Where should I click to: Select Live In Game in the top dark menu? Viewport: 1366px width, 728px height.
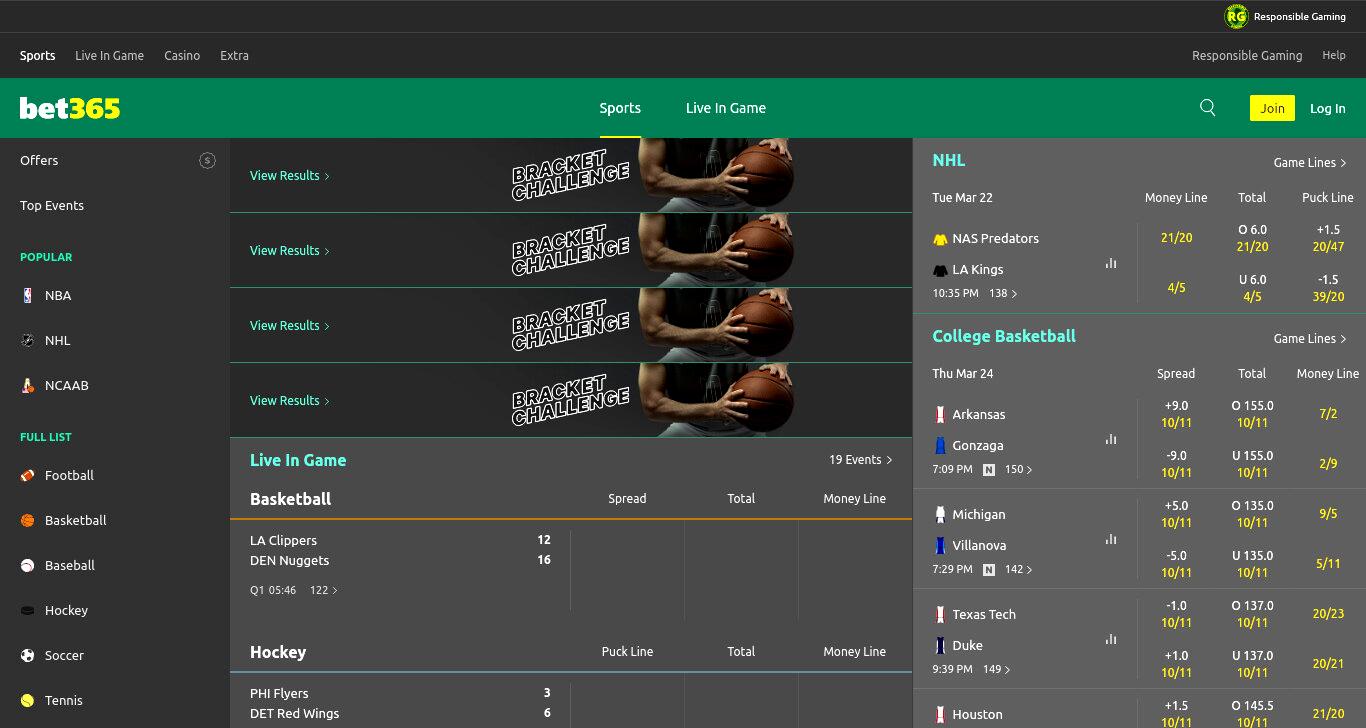[109, 55]
